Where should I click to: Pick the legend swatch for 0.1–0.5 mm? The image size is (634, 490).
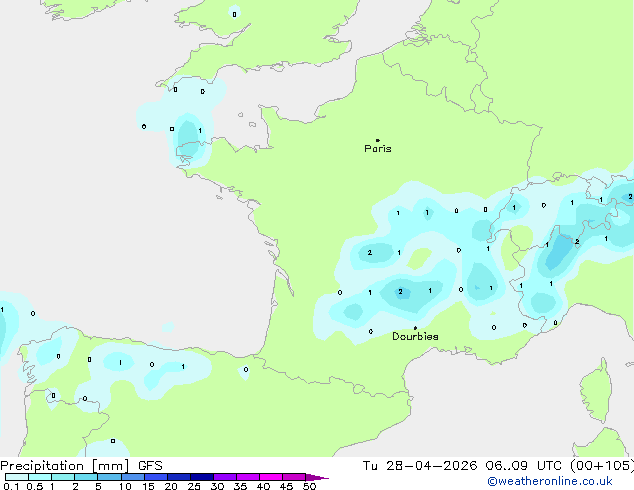coord(17,477)
